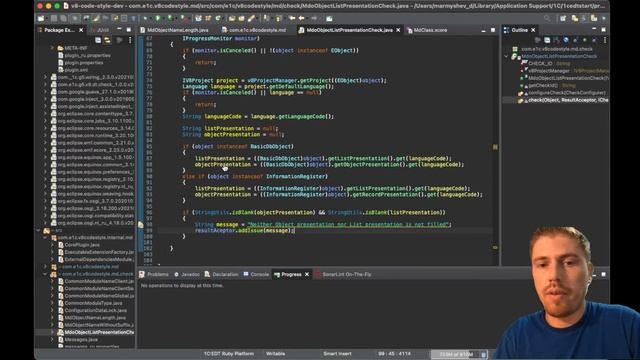Click Smart Insert status bar entry
Viewport: 640px width, 360px height.
337,354
